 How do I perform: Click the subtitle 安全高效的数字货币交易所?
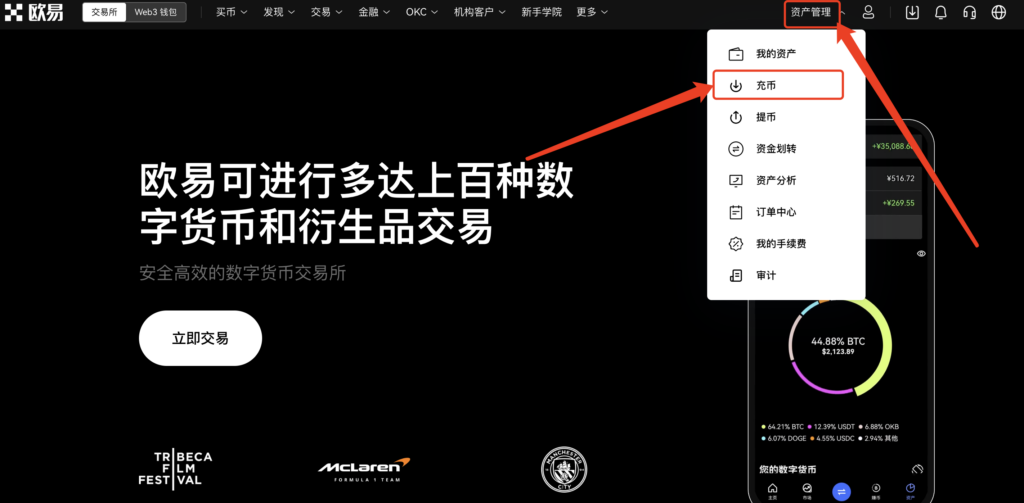click(x=242, y=273)
